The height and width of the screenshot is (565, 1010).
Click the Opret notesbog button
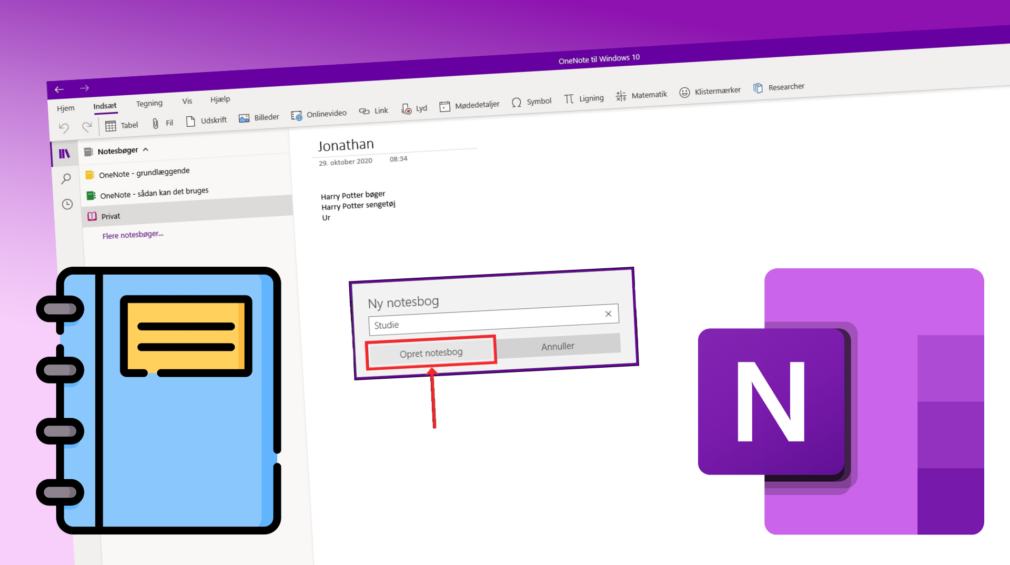tap(431, 353)
